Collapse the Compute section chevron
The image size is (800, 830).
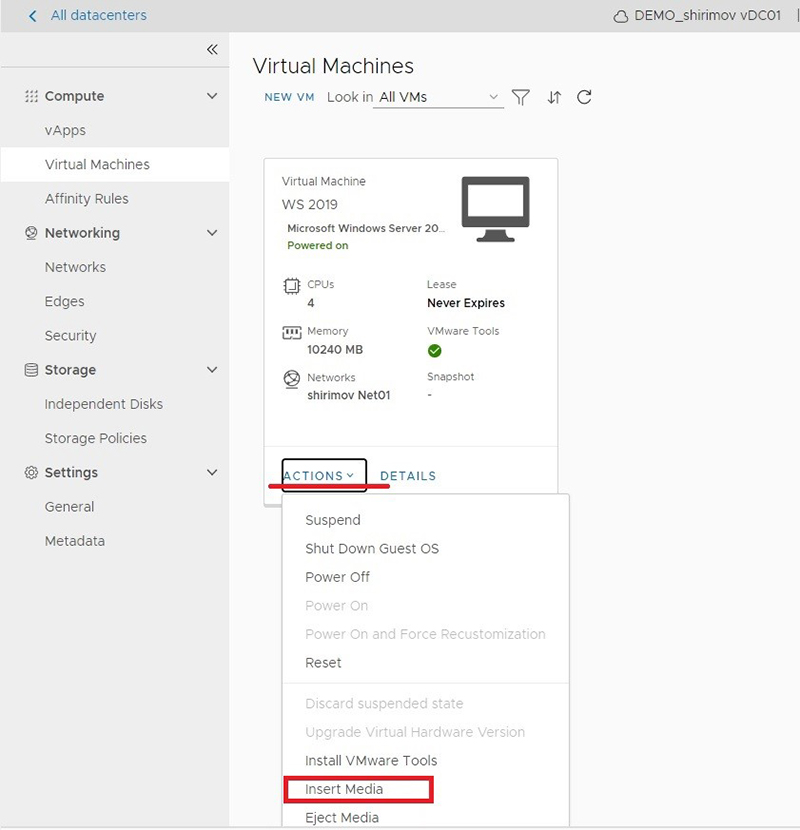point(212,96)
